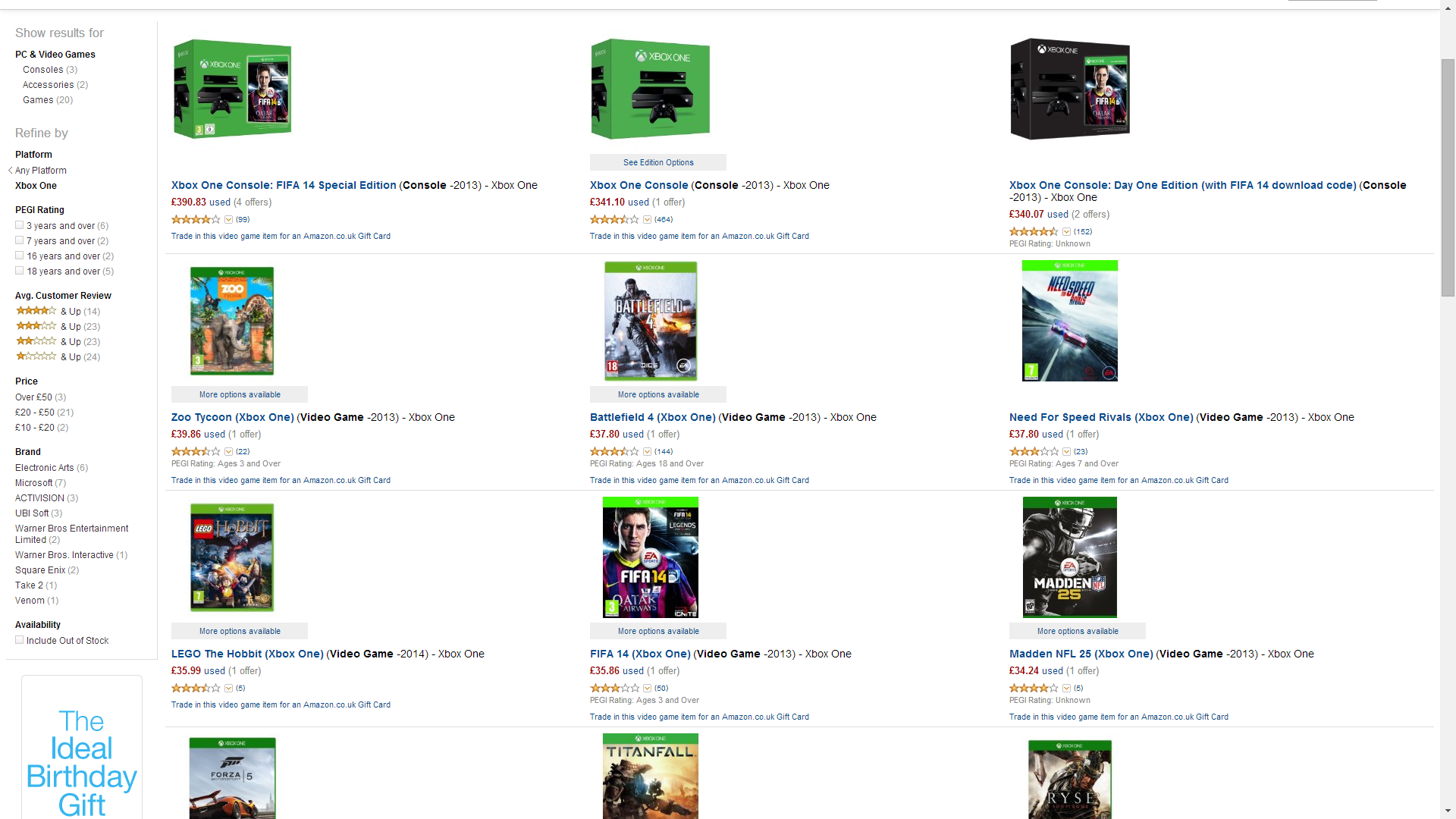Click More options available under Battlefield 4
This screenshot has width=1456, height=819.
[658, 394]
